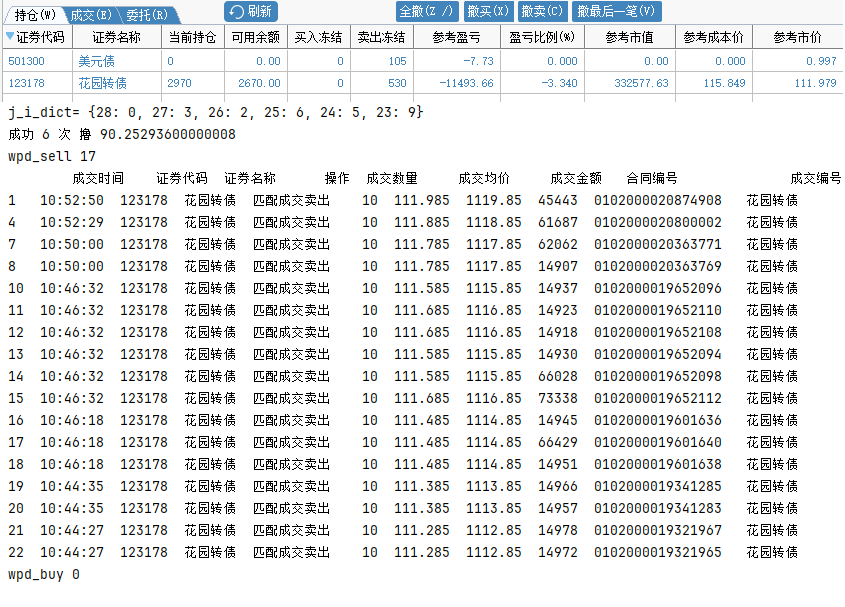Sort by 证券代码 column header
The height and width of the screenshot is (607, 845).
36,37
